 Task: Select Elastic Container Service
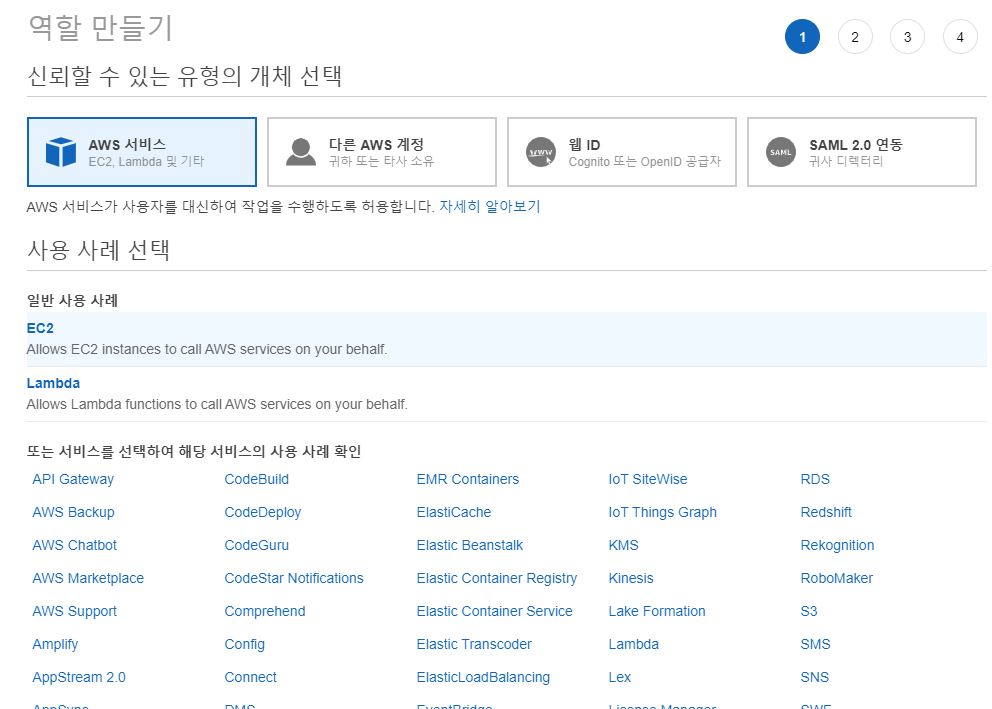click(x=494, y=611)
